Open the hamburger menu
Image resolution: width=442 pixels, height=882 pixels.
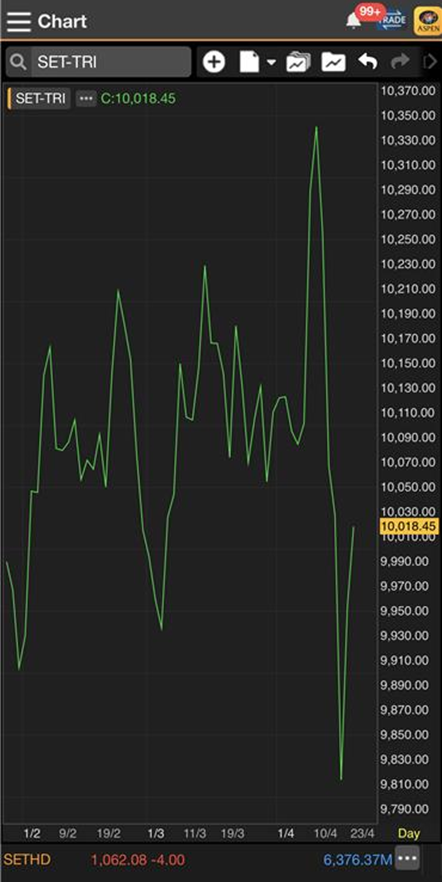point(19,21)
